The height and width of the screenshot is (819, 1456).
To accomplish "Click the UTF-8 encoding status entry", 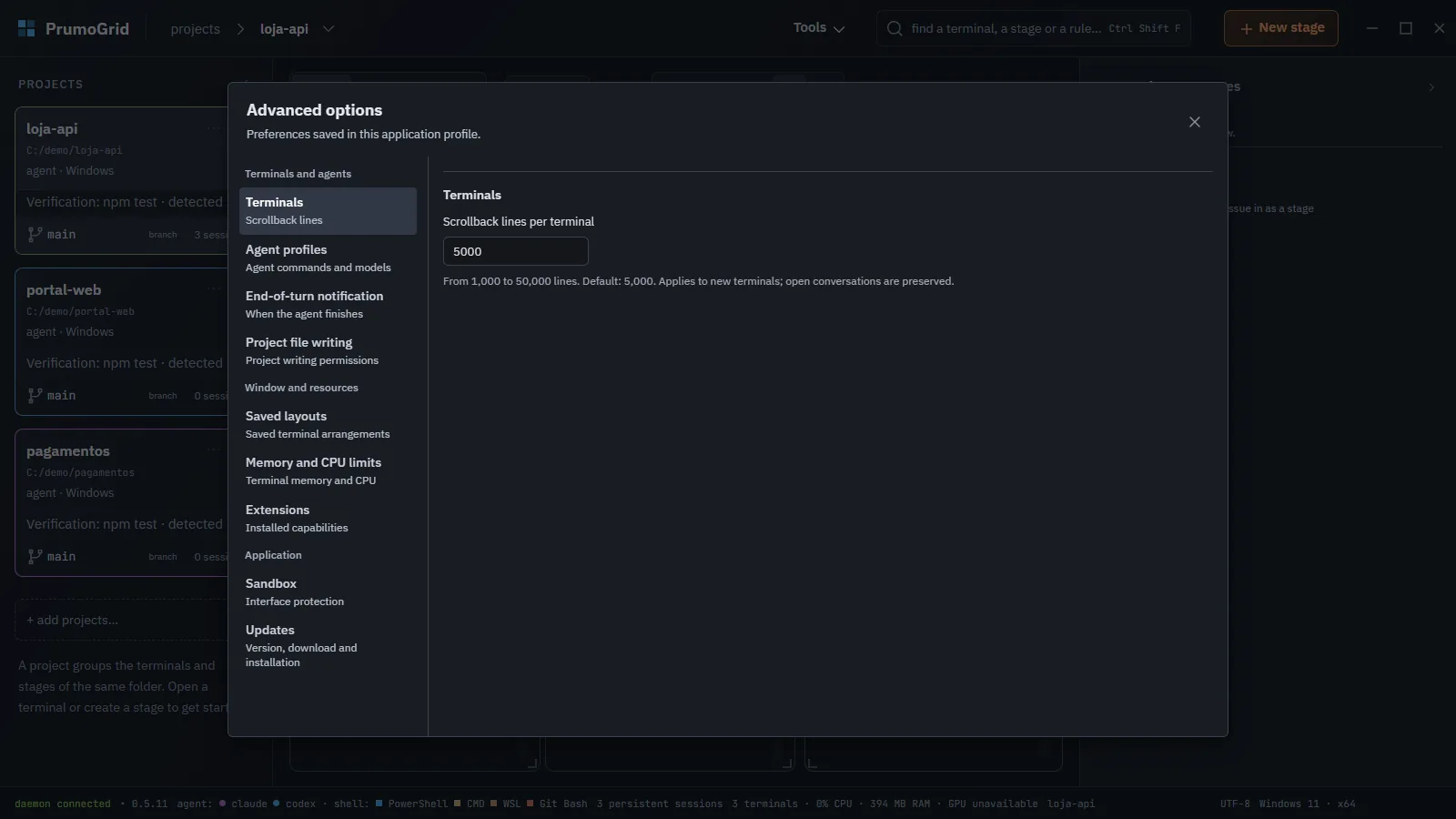I will tap(1235, 804).
